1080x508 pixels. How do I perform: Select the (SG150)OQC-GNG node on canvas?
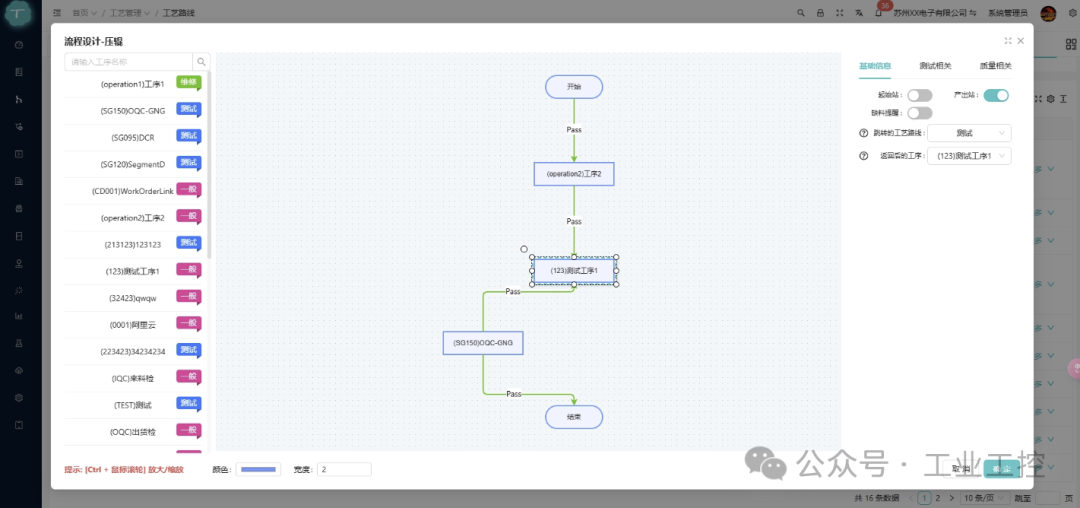483,343
